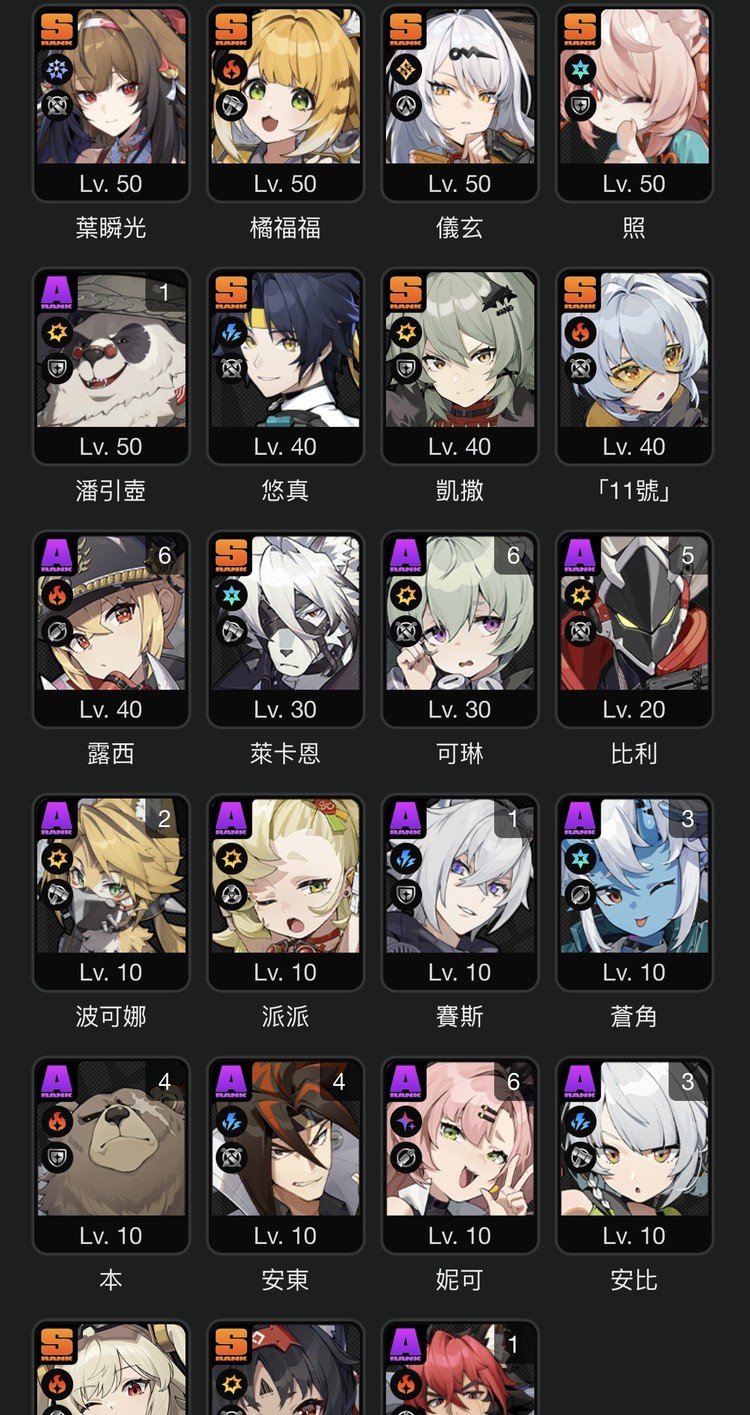Select the 波可娜 name label
The width and height of the screenshot is (750, 1415).
pyautogui.click(x=111, y=1017)
